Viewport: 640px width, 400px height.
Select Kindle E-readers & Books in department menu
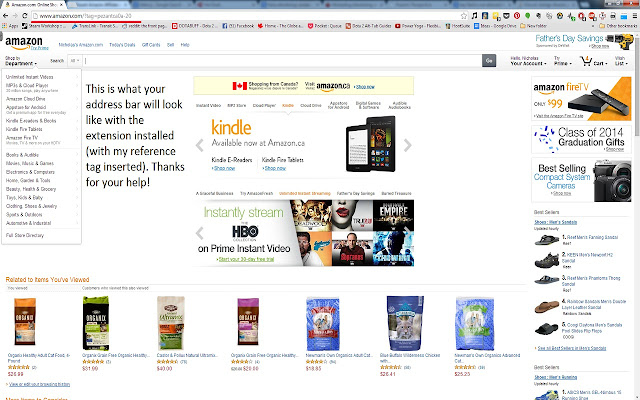(x=31, y=121)
